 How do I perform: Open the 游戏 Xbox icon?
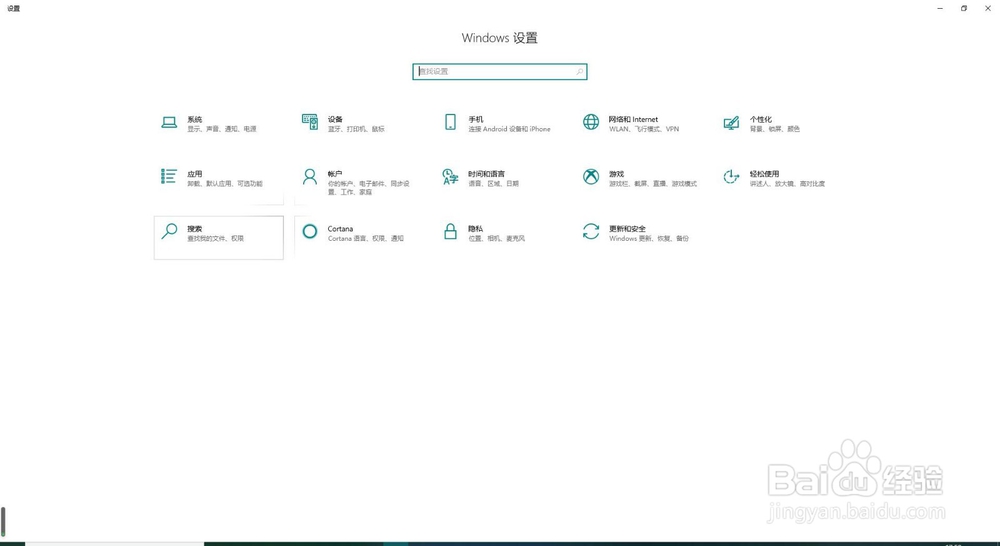[x=591, y=177]
